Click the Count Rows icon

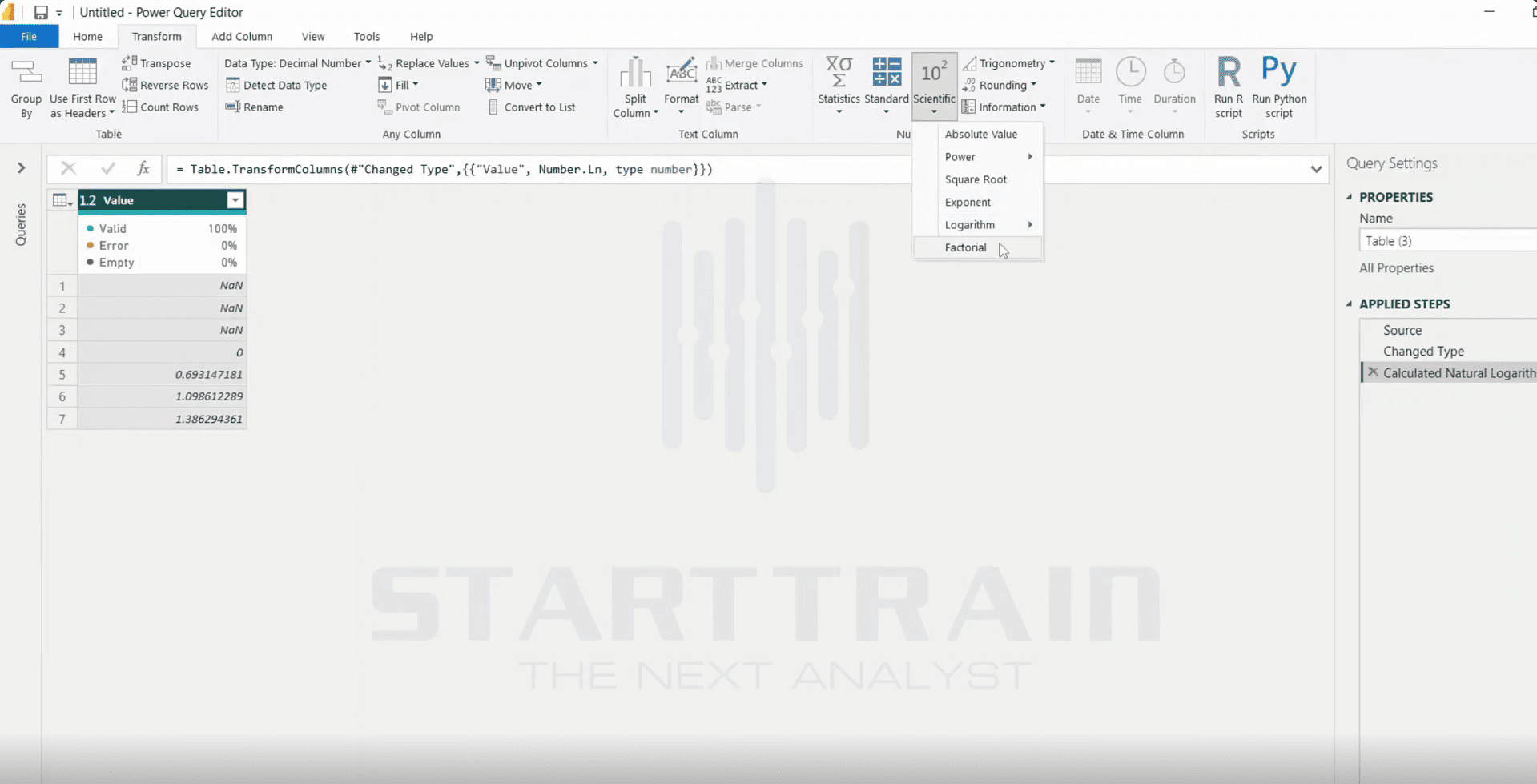pyautogui.click(x=129, y=107)
